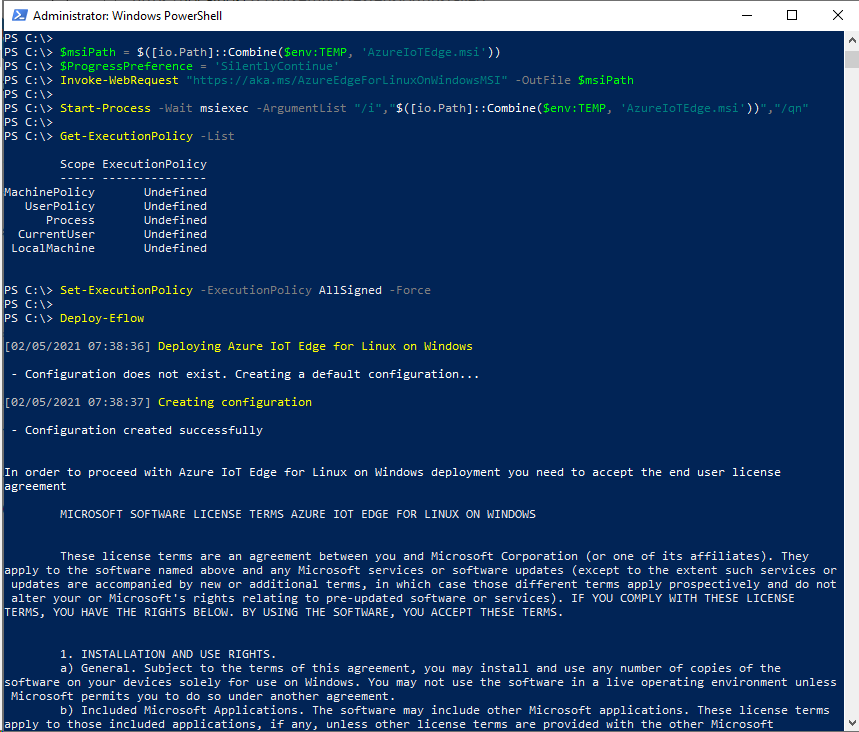This screenshot has height=732, width=859.
Task: Click the Start-Process command text
Action: tap(105, 108)
